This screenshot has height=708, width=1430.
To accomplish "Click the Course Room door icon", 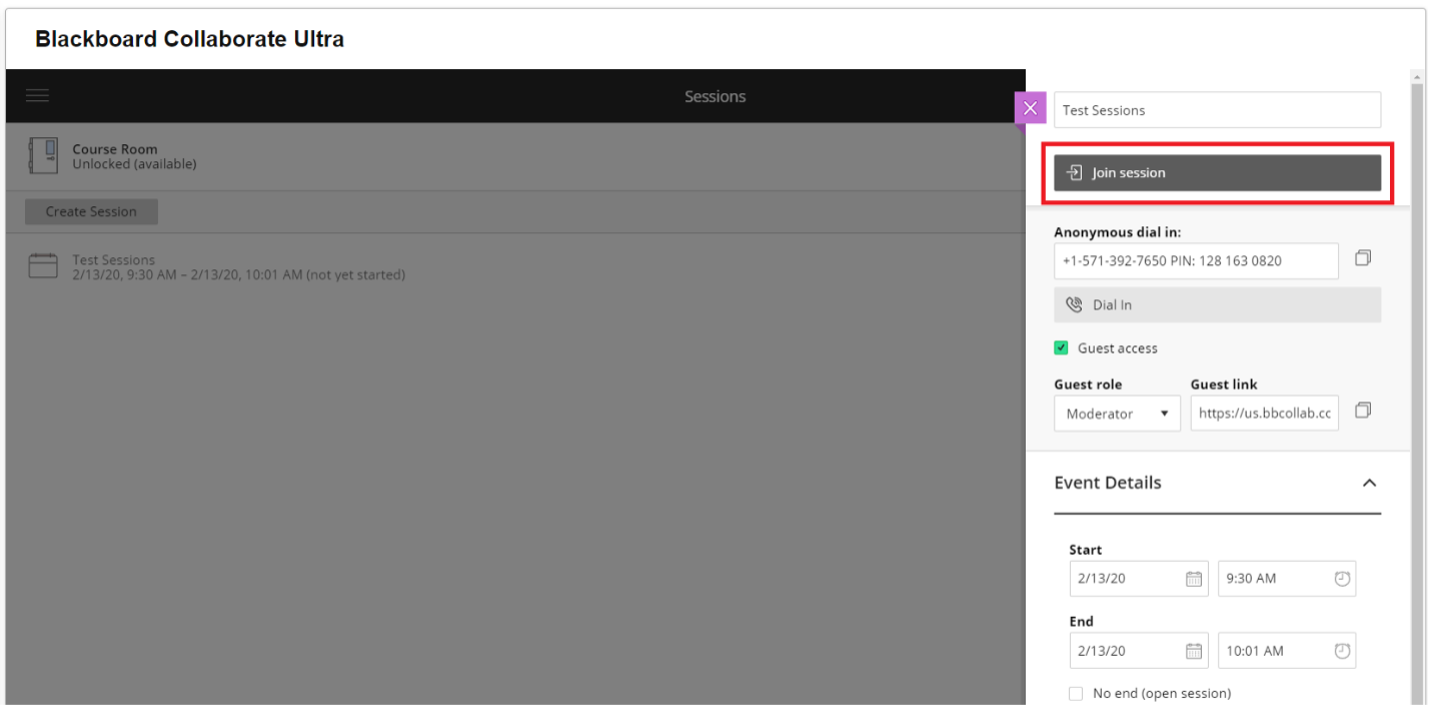I will [42, 156].
